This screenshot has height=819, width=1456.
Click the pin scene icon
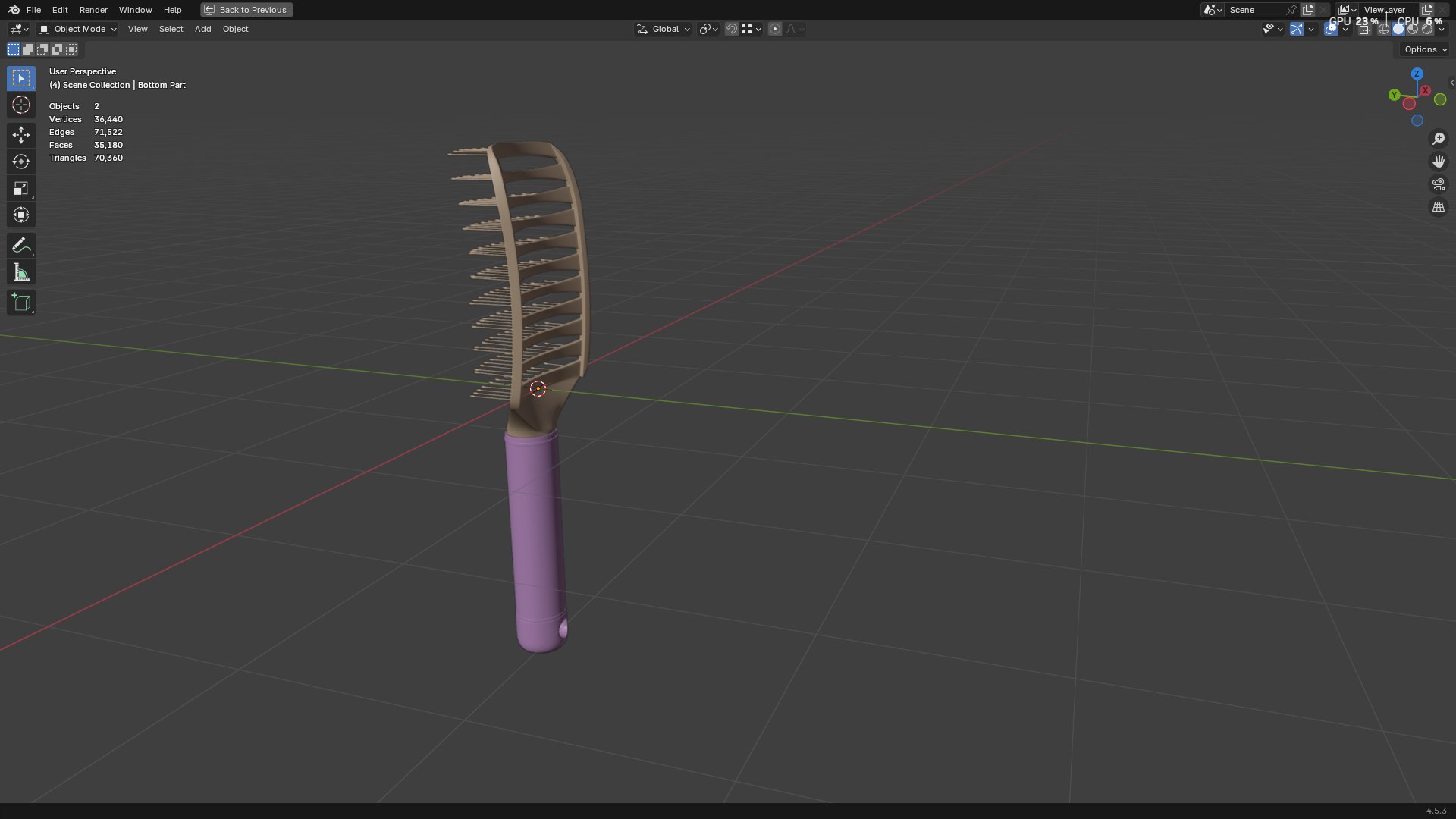[x=1291, y=10]
